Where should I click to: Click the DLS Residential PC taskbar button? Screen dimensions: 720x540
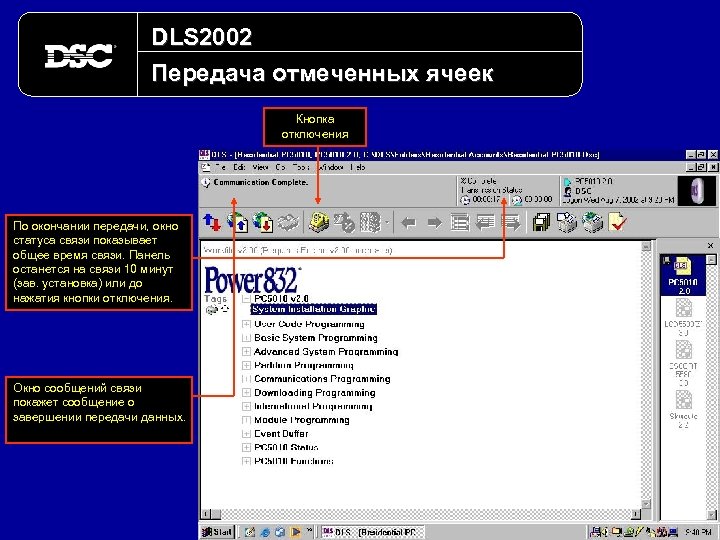(x=372, y=532)
